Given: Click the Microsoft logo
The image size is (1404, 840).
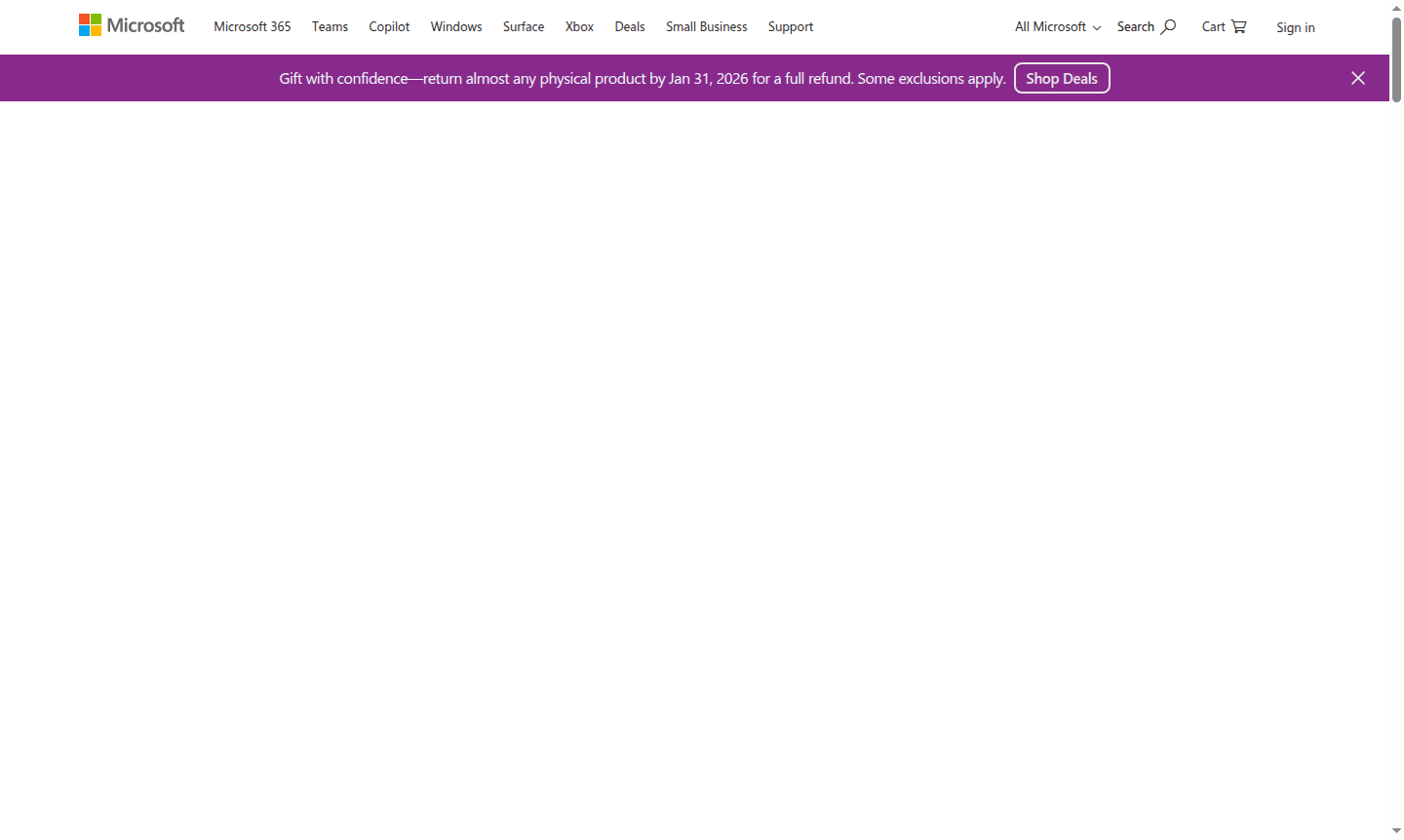Looking at the screenshot, I should (x=132, y=24).
